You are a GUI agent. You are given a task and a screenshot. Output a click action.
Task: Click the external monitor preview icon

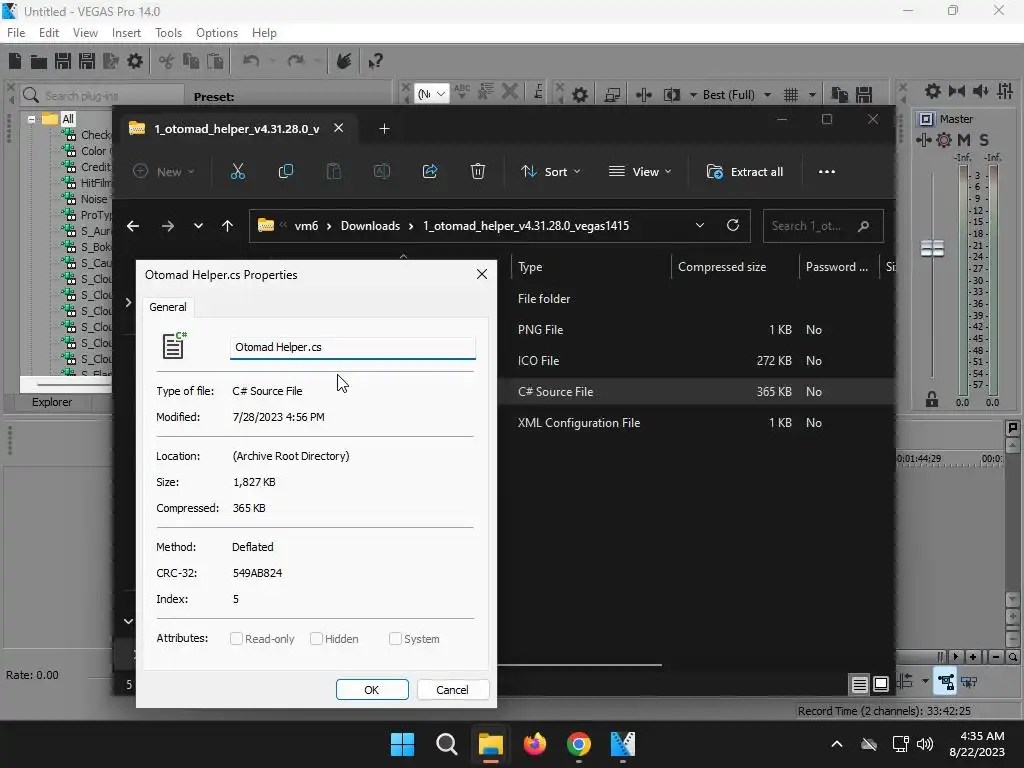[x=612, y=95]
